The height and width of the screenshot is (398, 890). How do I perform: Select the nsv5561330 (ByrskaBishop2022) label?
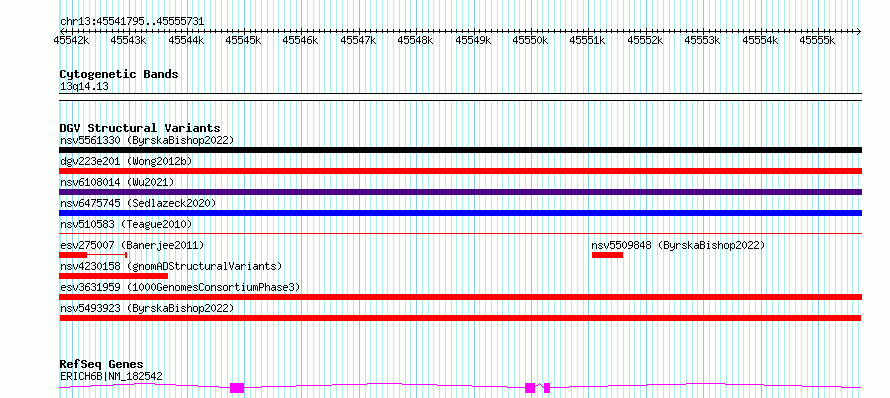click(147, 140)
